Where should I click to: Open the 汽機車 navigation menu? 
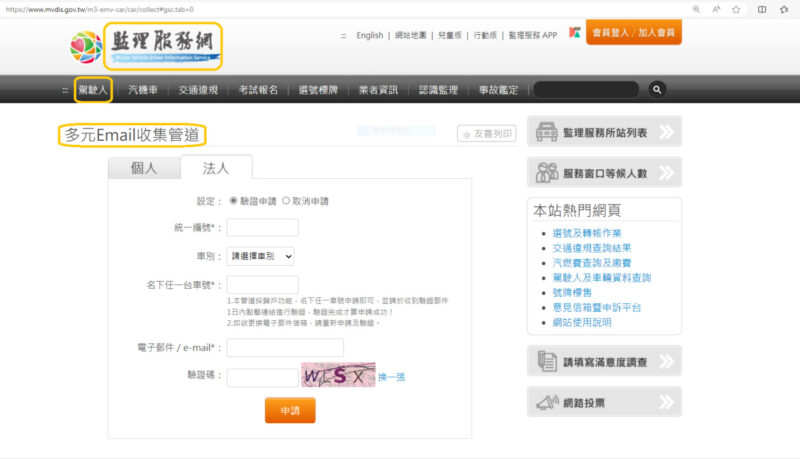(143, 90)
